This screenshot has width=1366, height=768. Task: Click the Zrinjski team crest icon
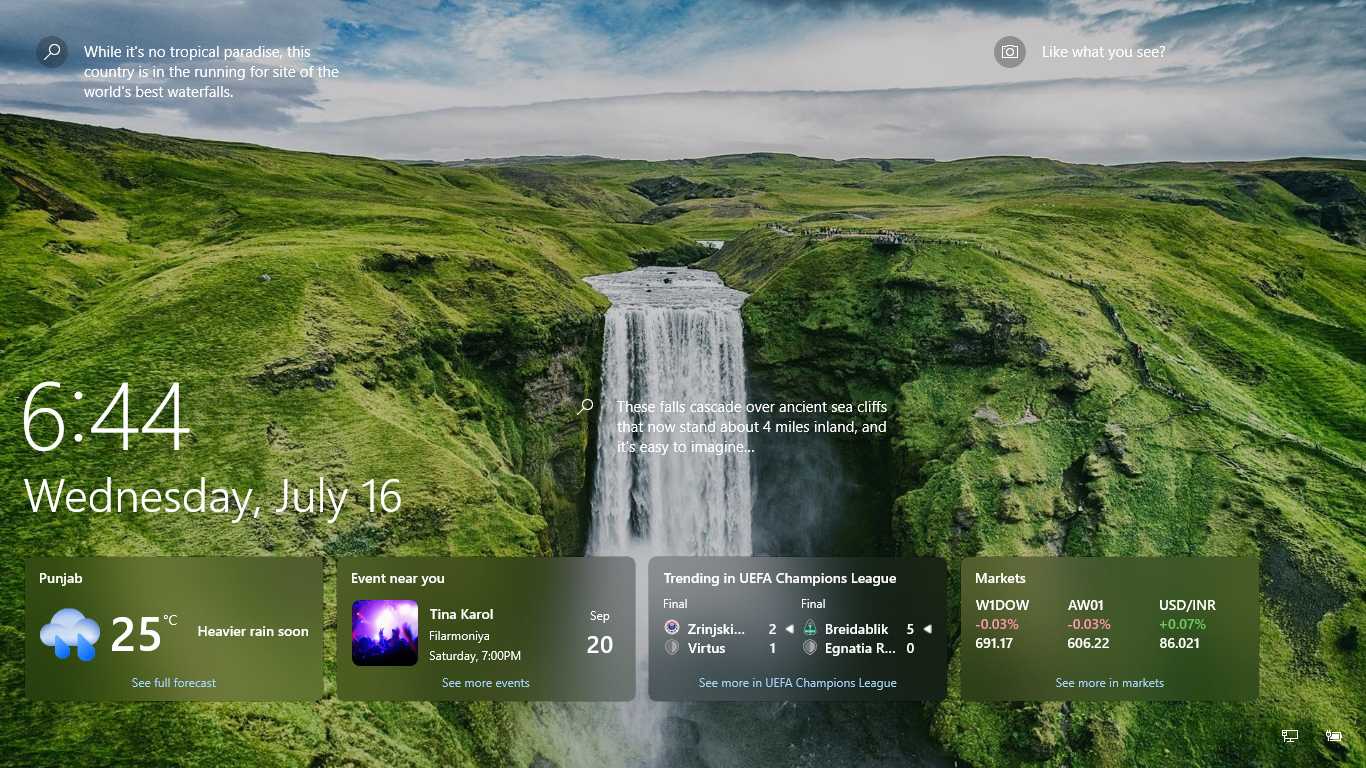672,628
